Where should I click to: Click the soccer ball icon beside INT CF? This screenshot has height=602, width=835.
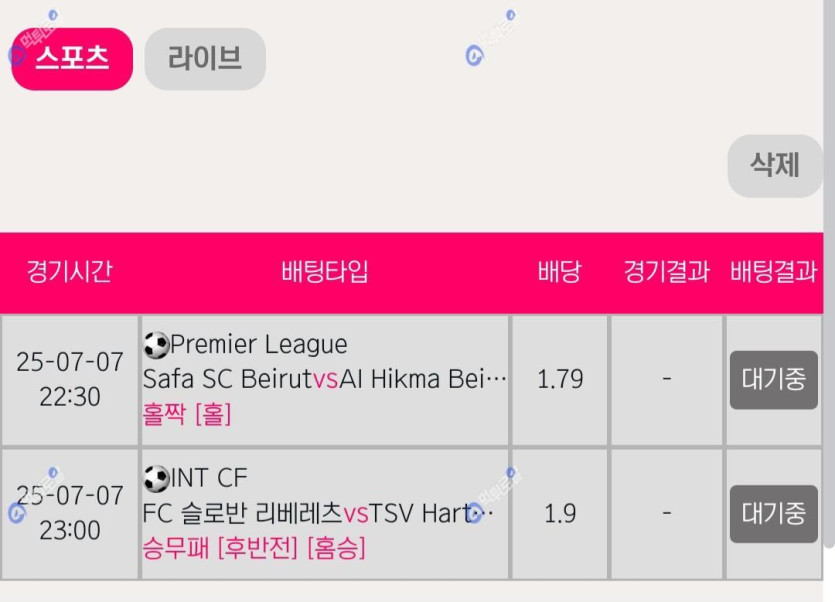(x=156, y=478)
